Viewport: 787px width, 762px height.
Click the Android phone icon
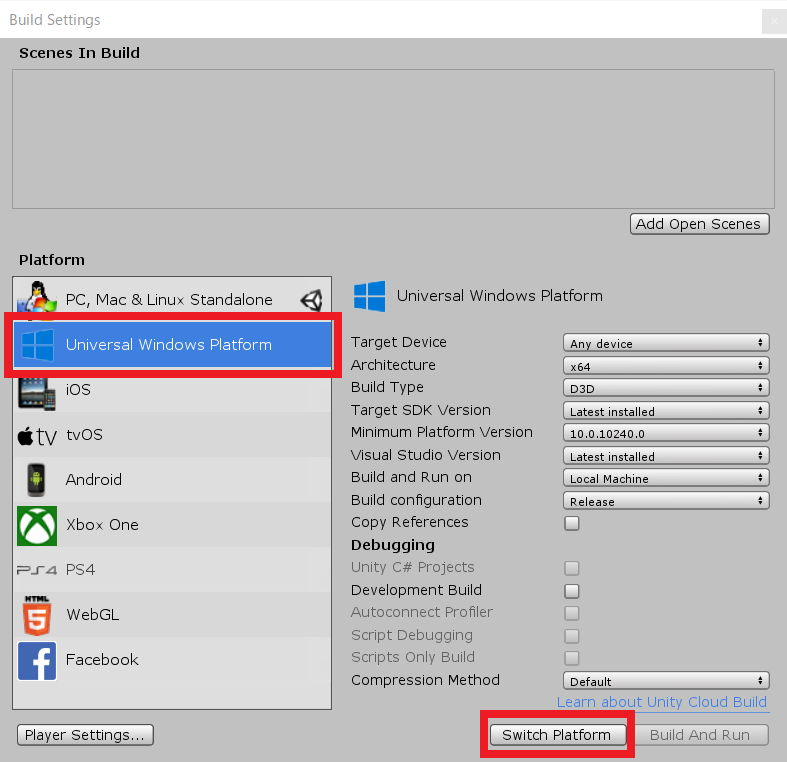(36, 480)
